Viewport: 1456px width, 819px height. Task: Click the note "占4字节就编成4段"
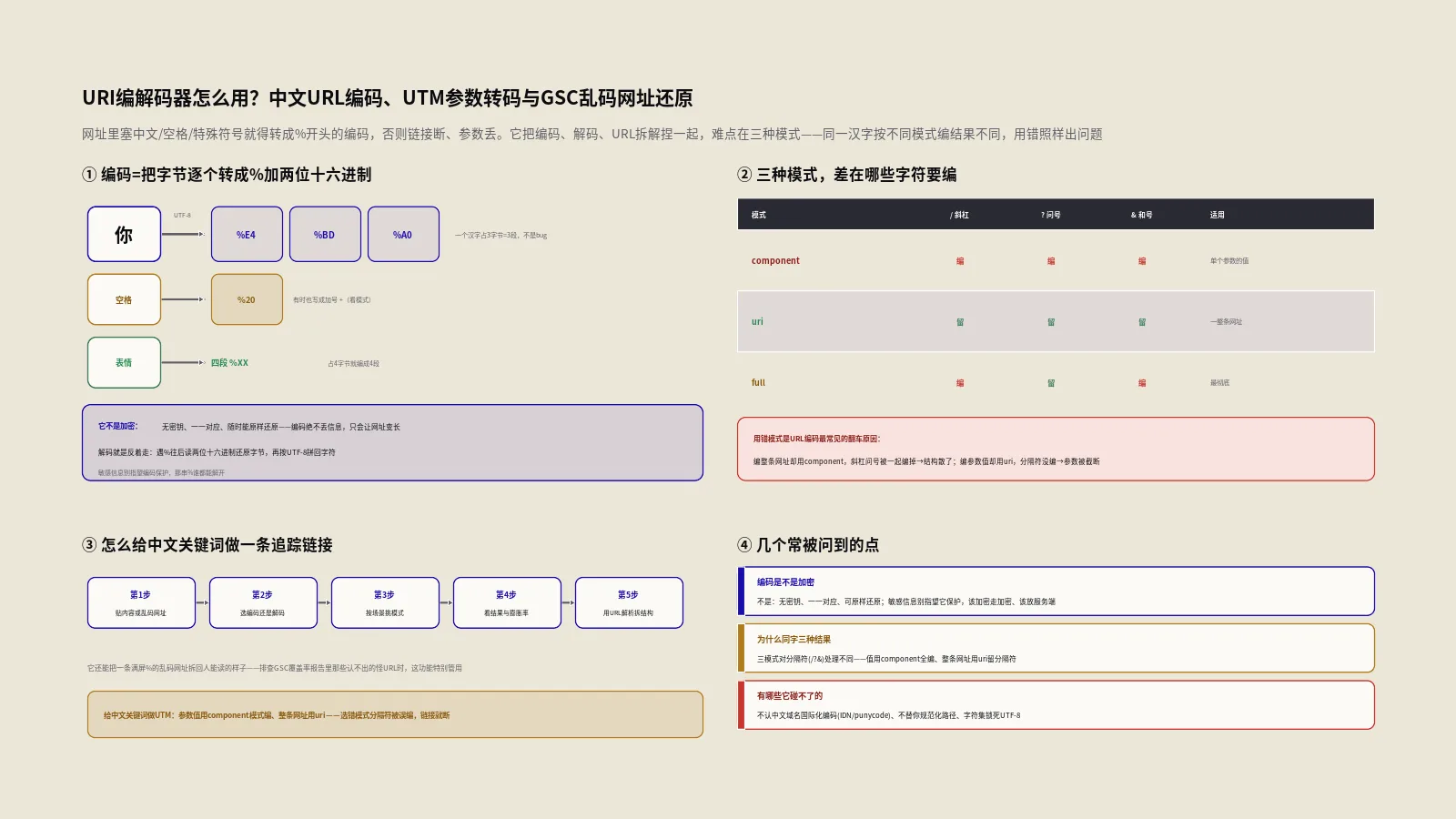point(354,363)
